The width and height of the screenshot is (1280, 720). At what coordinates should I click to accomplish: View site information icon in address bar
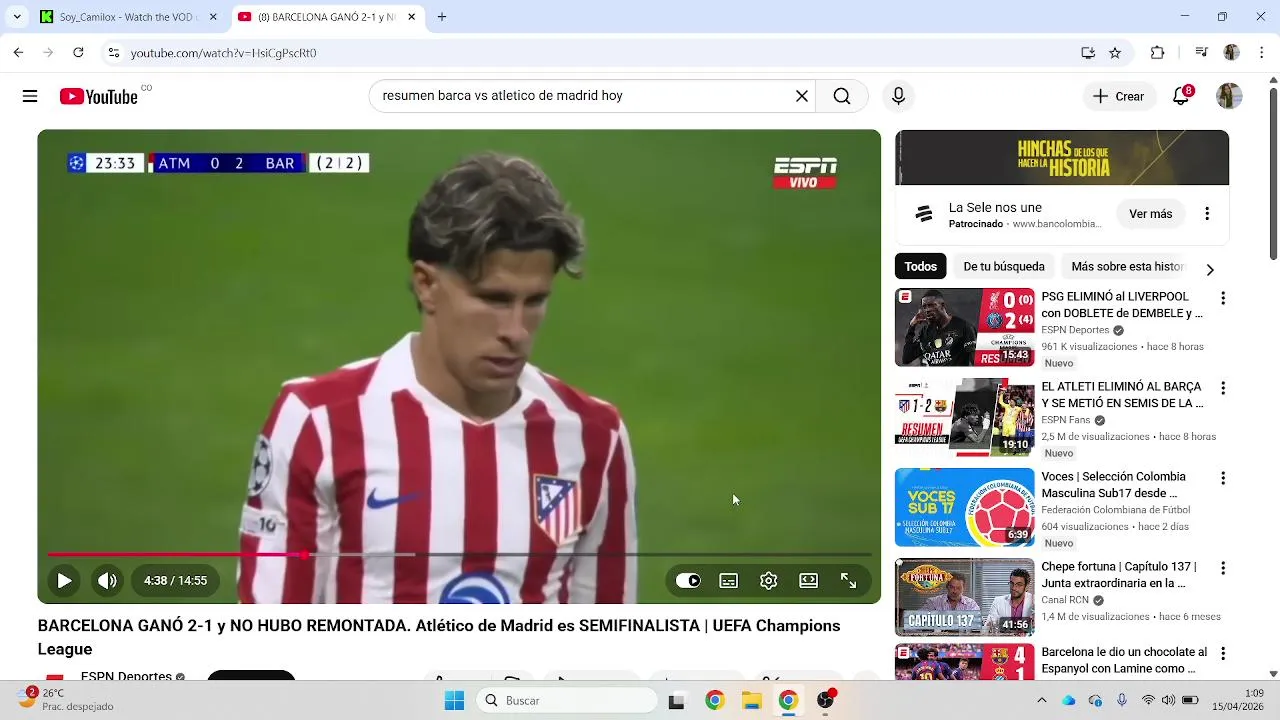click(x=114, y=53)
